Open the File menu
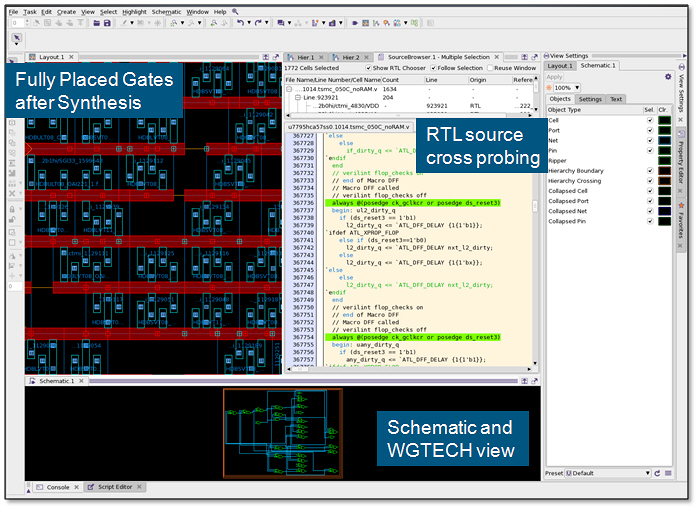This screenshot has width=698, height=509. coord(14,12)
